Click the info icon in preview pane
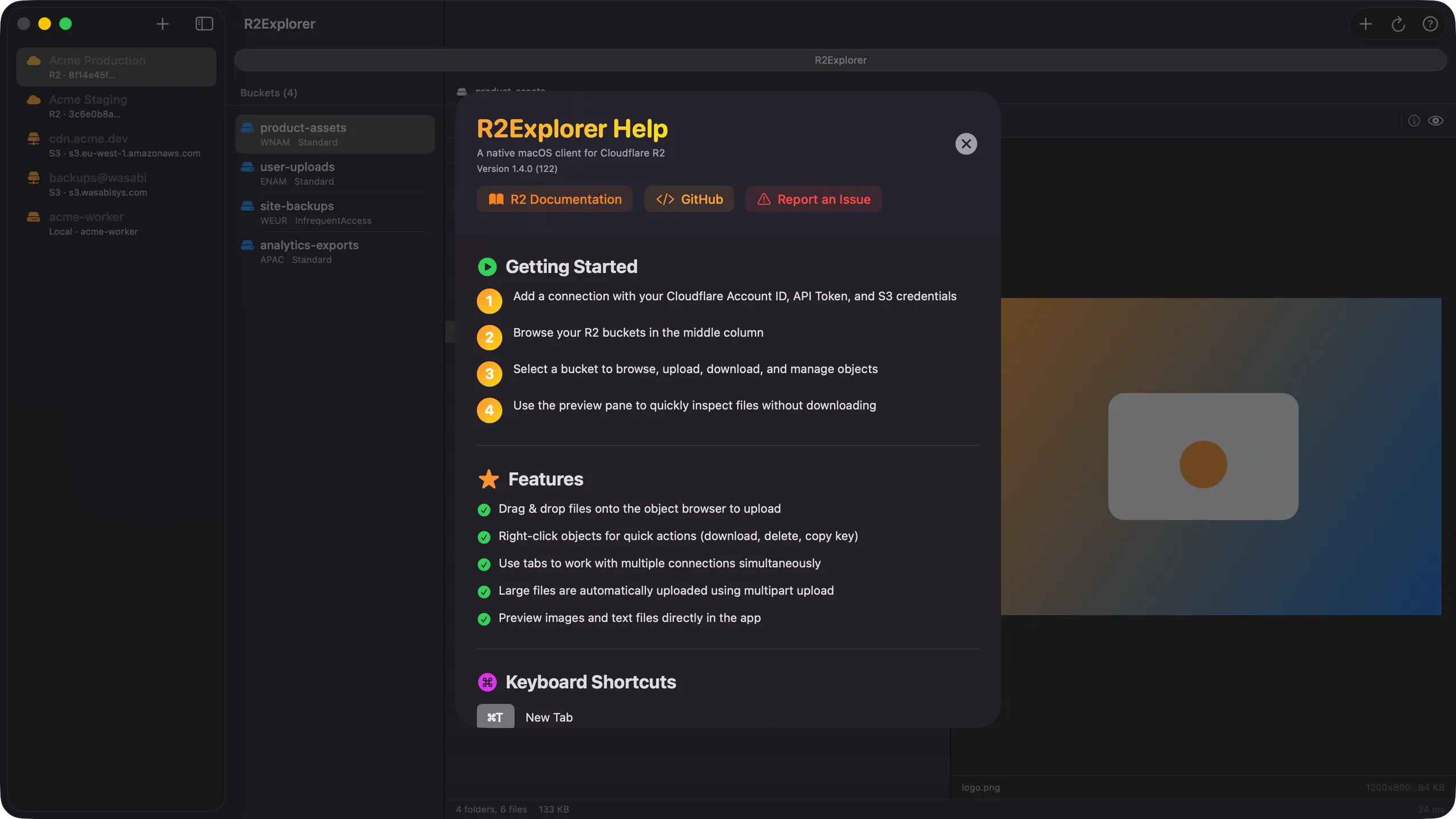The image size is (1456, 819). click(1413, 121)
